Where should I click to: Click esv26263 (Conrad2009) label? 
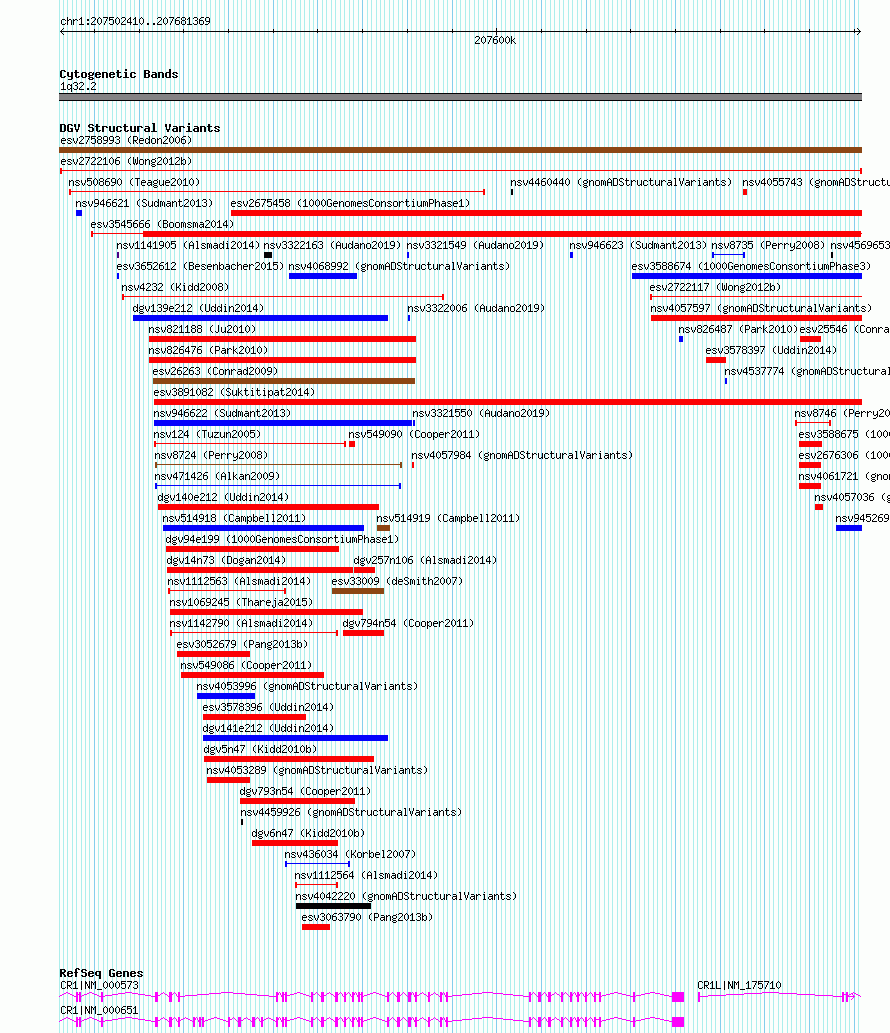click(x=215, y=372)
